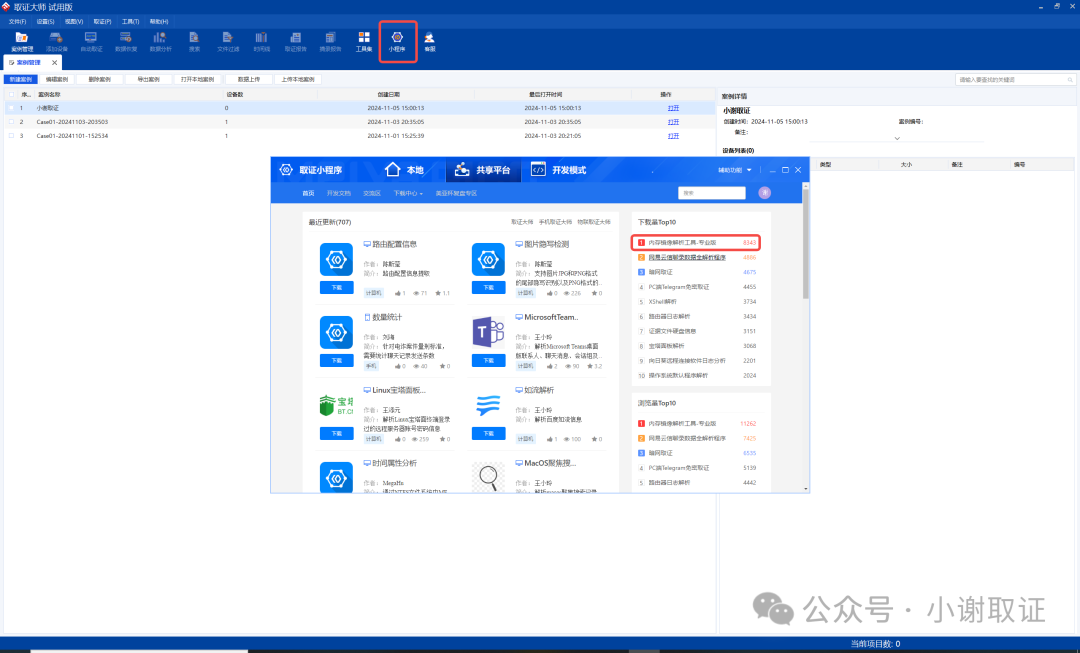Switch to the 开发模式 tab
The width and height of the screenshot is (1080, 653).
click(x=559, y=169)
